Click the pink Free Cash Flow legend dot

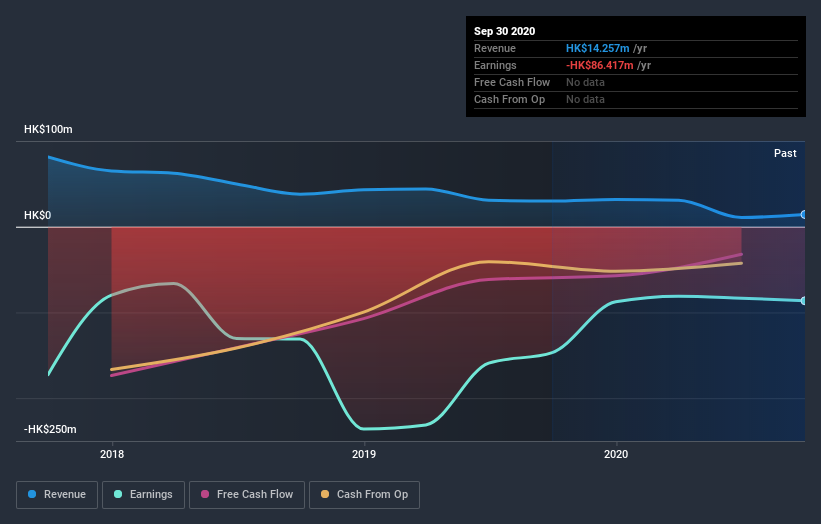(205, 494)
